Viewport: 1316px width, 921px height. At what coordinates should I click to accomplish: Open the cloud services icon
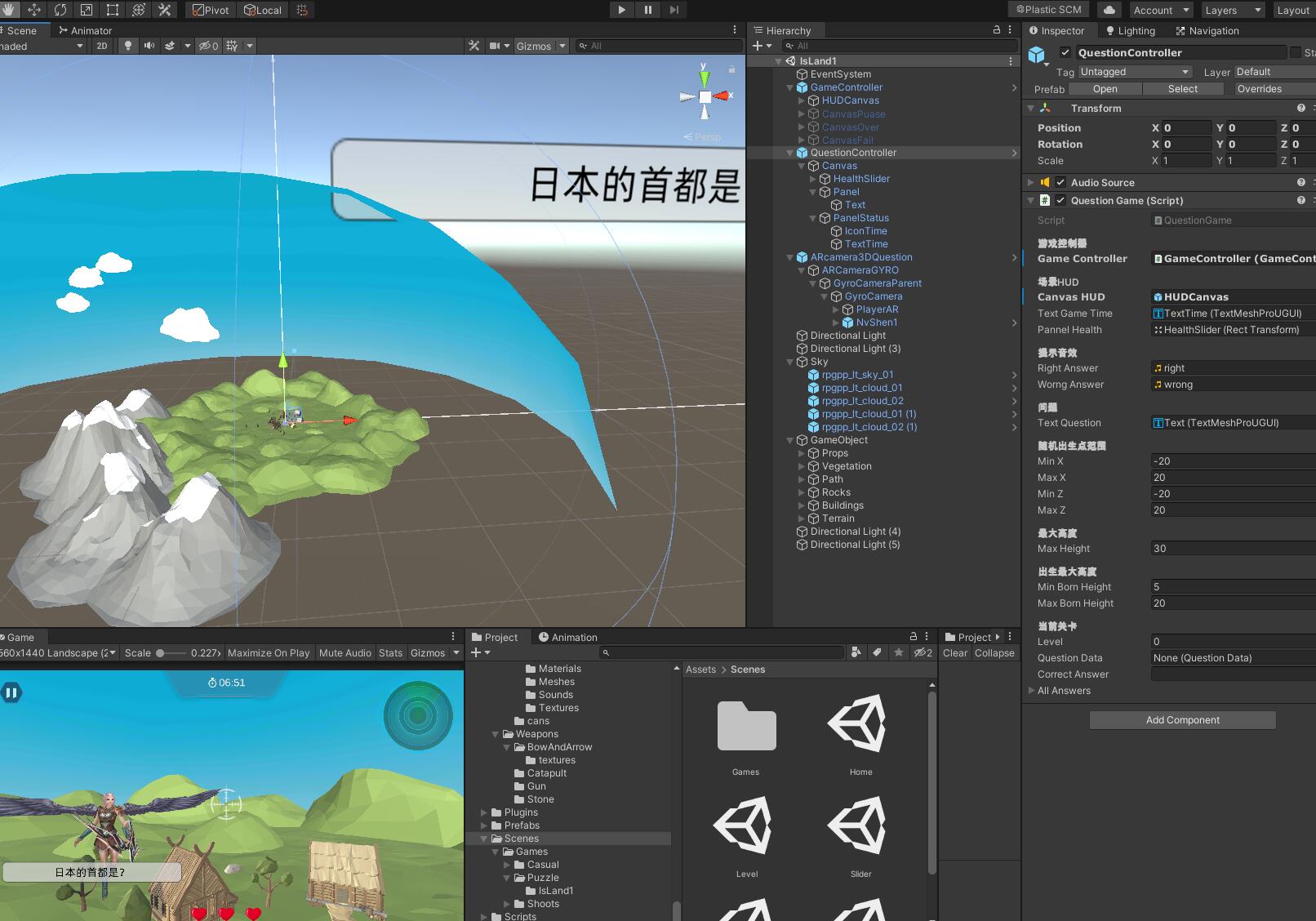1109,10
